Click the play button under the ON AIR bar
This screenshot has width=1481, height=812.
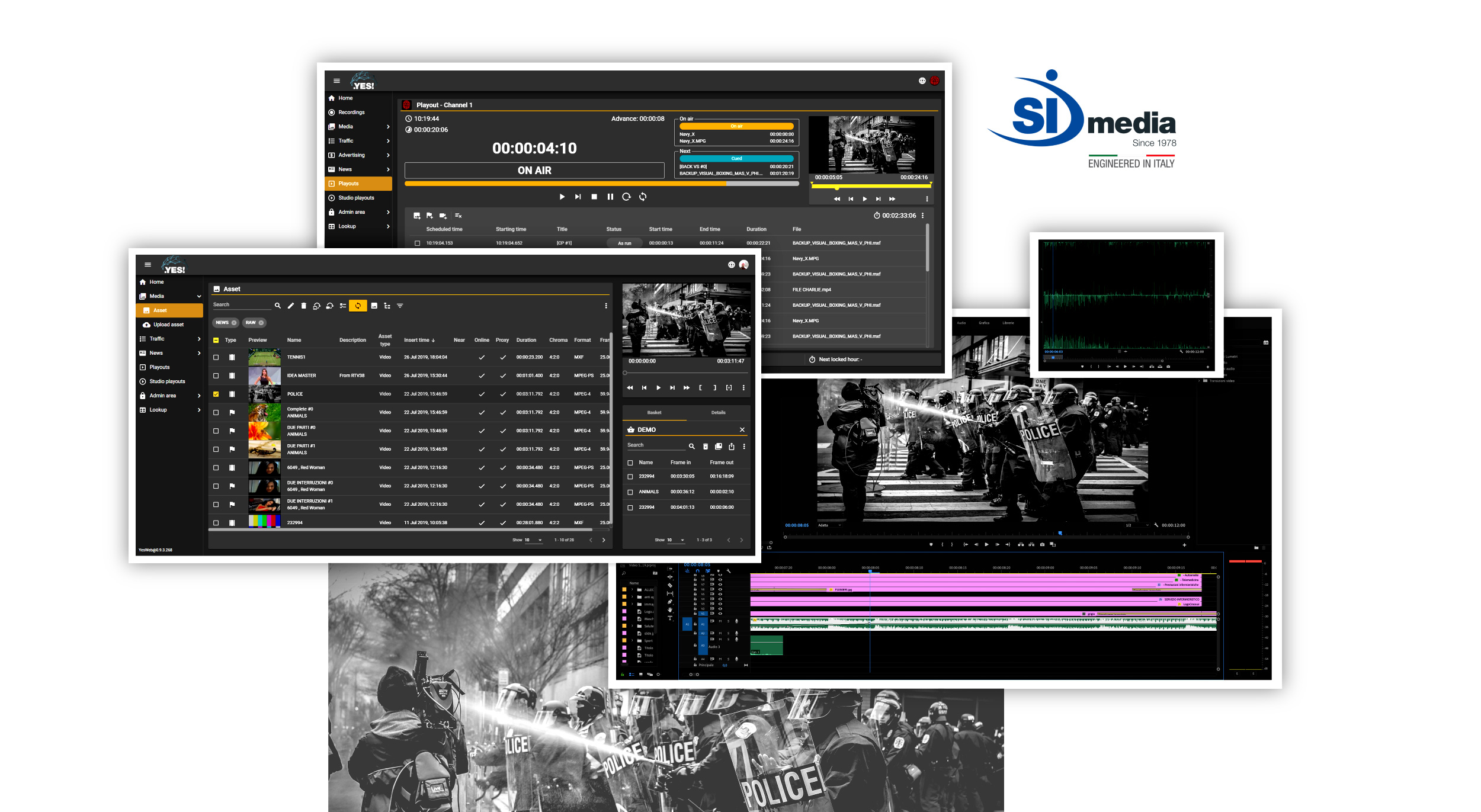tap(562, 197)
